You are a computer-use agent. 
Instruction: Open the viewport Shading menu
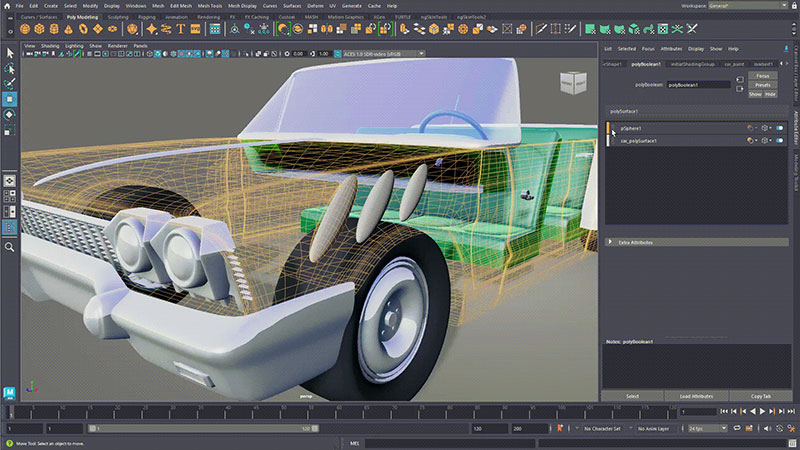(x=50, y=46)
